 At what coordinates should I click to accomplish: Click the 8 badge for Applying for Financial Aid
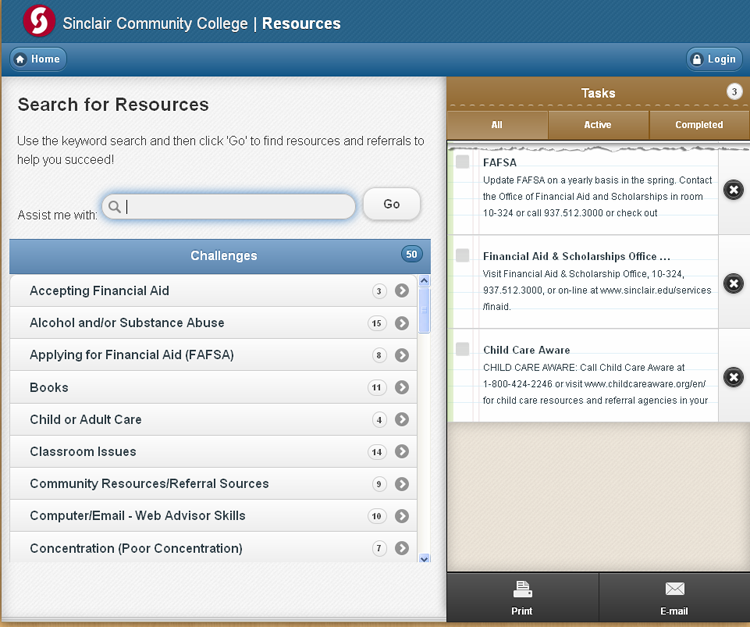pos(379,355)
